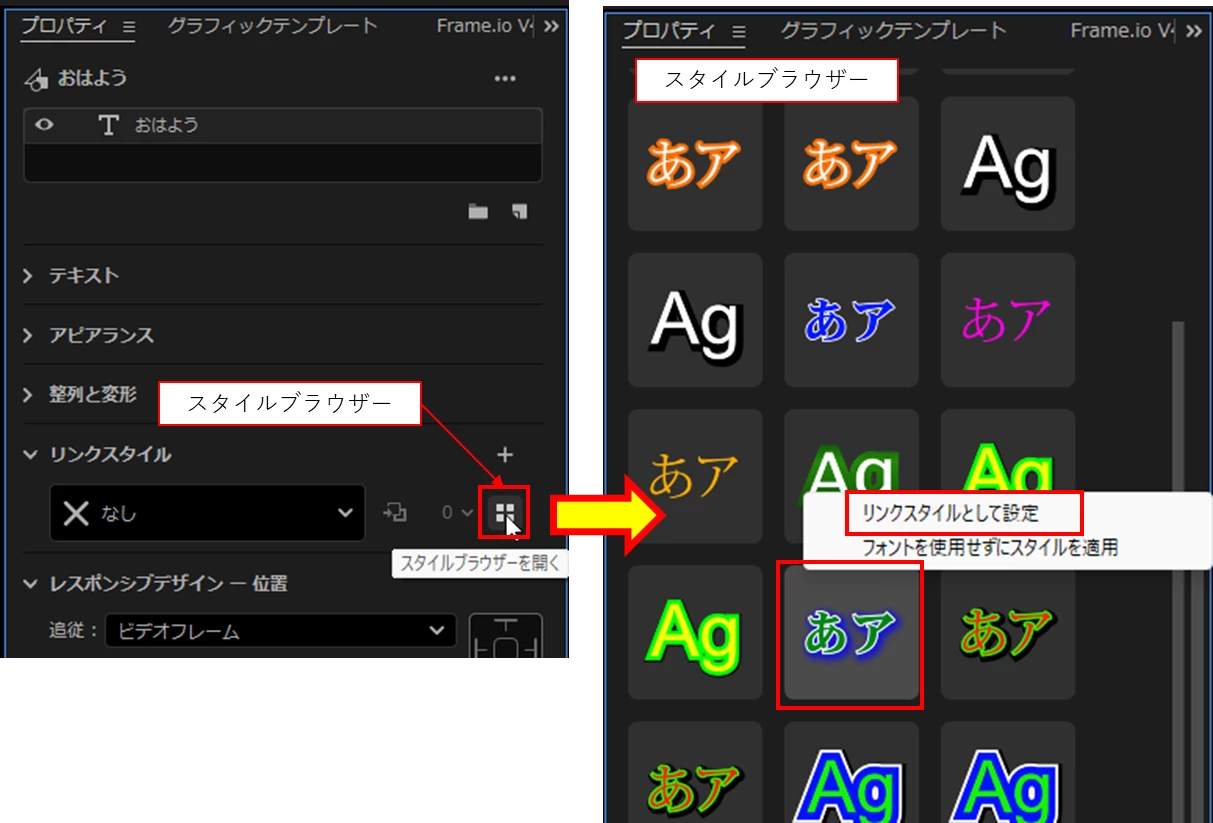Image resolution: width=1213 pixels, height=823 pixels.
Task: Click the pin-to-edges widget beside ビデオフレーム
Action: [x=506, y=637]
